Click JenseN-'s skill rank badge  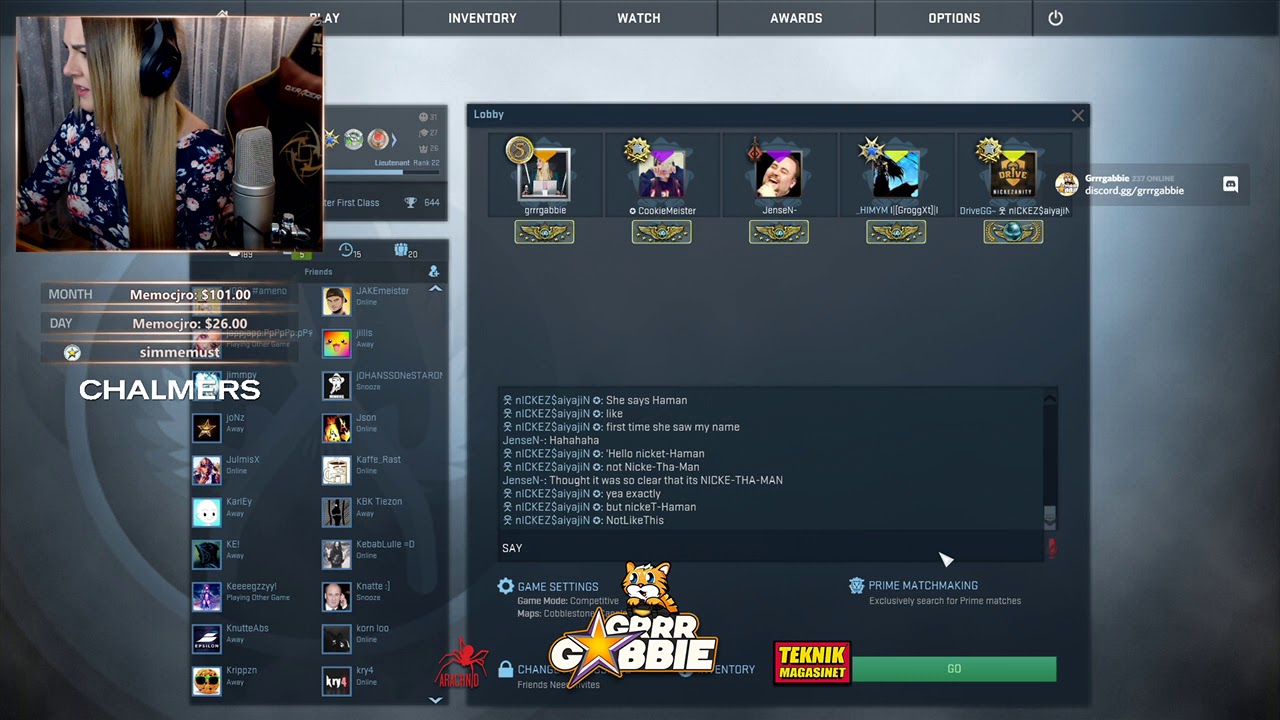click(778, 232)
